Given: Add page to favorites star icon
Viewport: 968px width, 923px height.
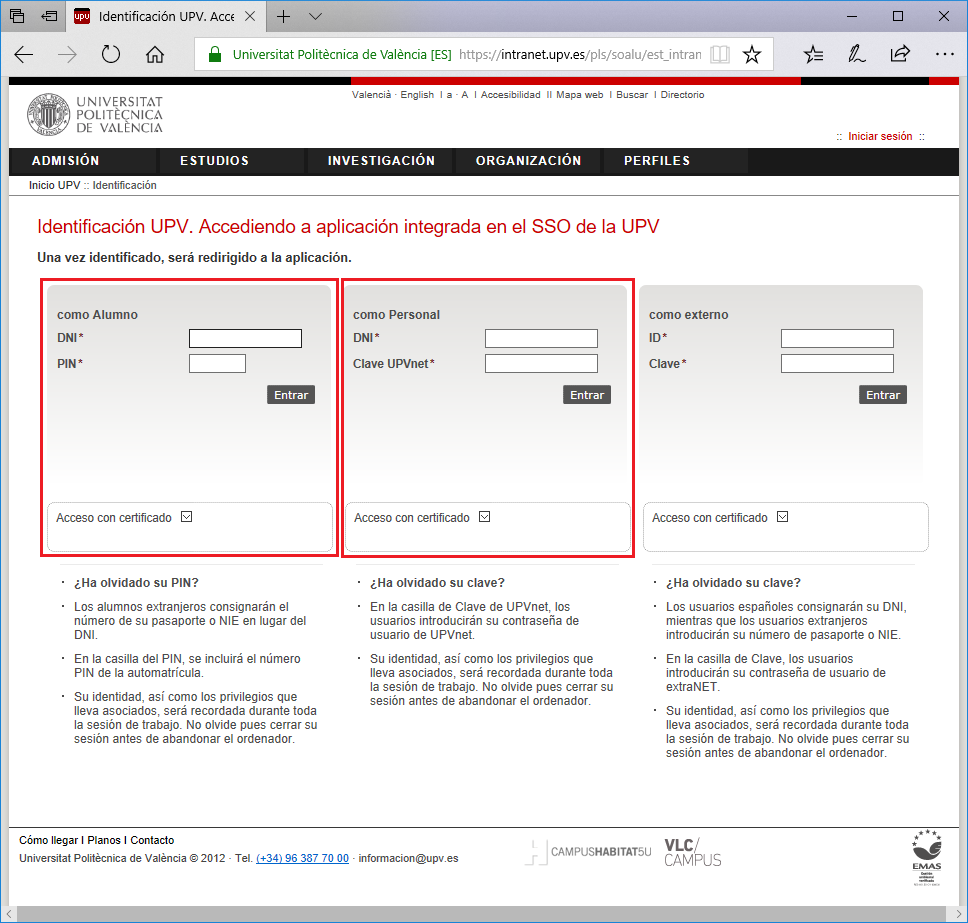Looking at the screenshot, I should 752,55.
